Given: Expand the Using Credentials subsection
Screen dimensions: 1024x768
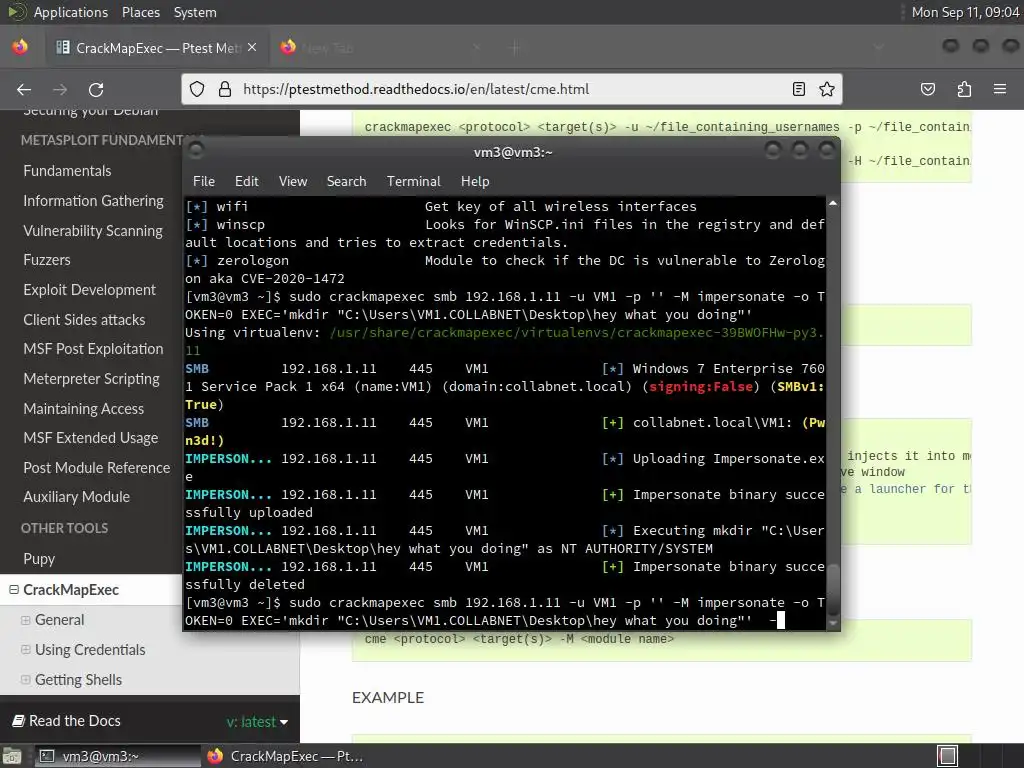Looking at the screenshot, I should pyautogui.click(x=25, y=650).
